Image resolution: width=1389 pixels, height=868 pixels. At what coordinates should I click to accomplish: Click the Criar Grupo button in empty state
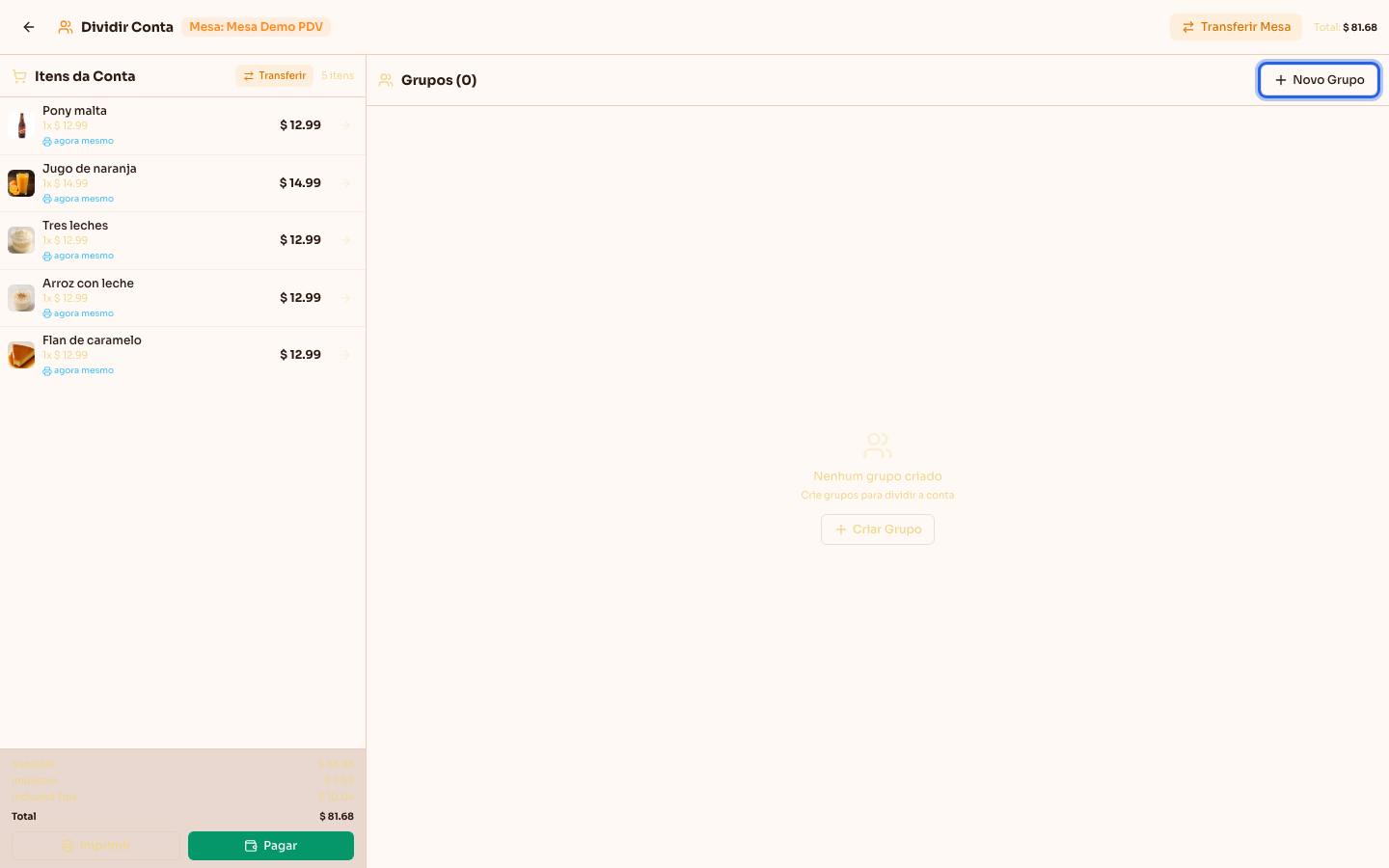(x=878, y=529)
